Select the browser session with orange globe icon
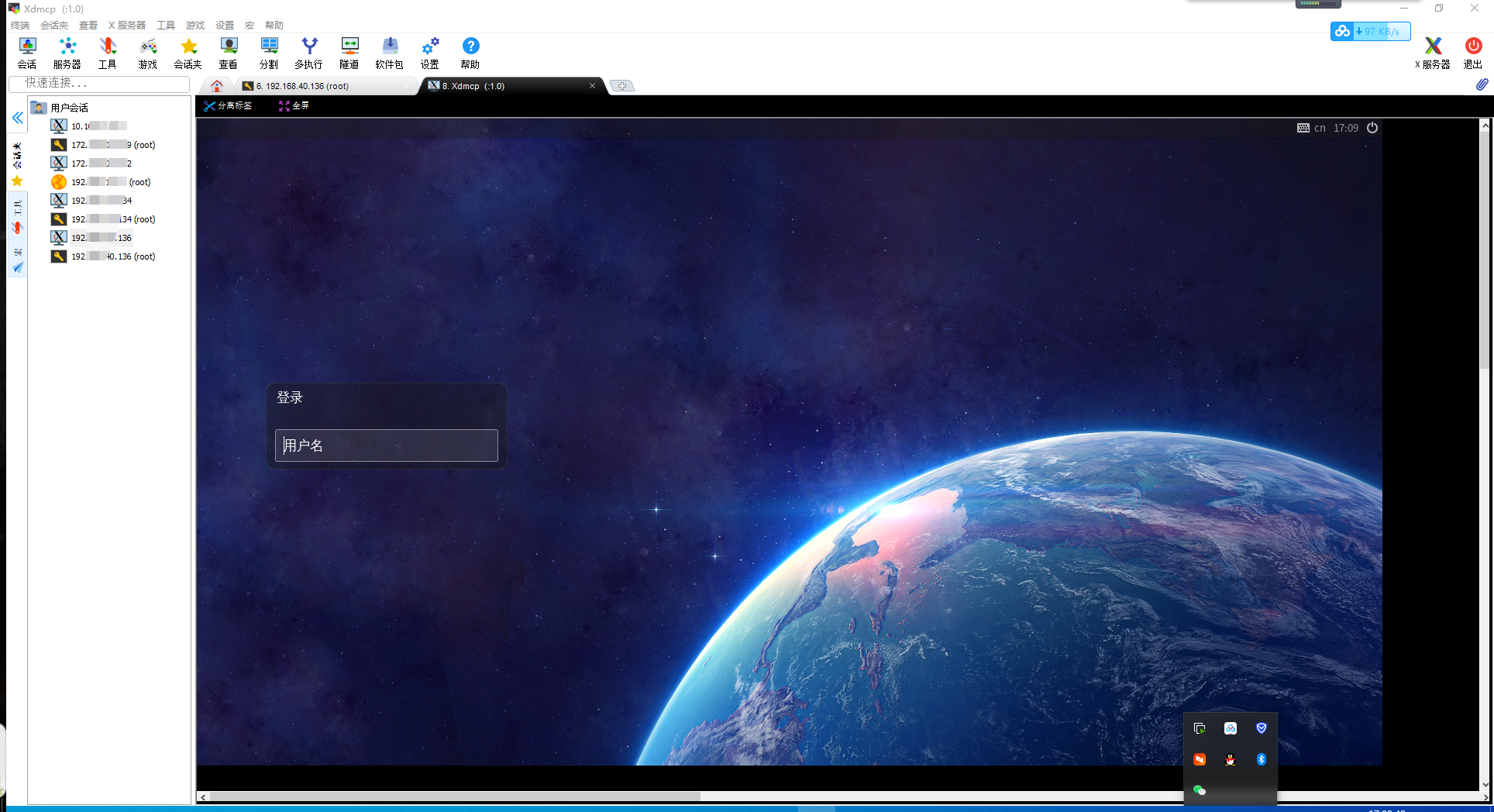 click(x=101, y=182)
